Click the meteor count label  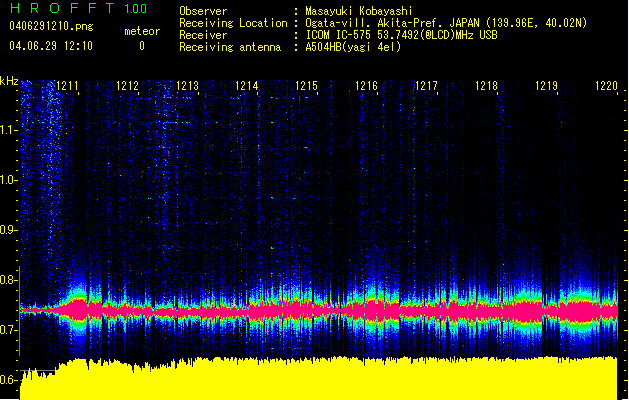(141, 32)
